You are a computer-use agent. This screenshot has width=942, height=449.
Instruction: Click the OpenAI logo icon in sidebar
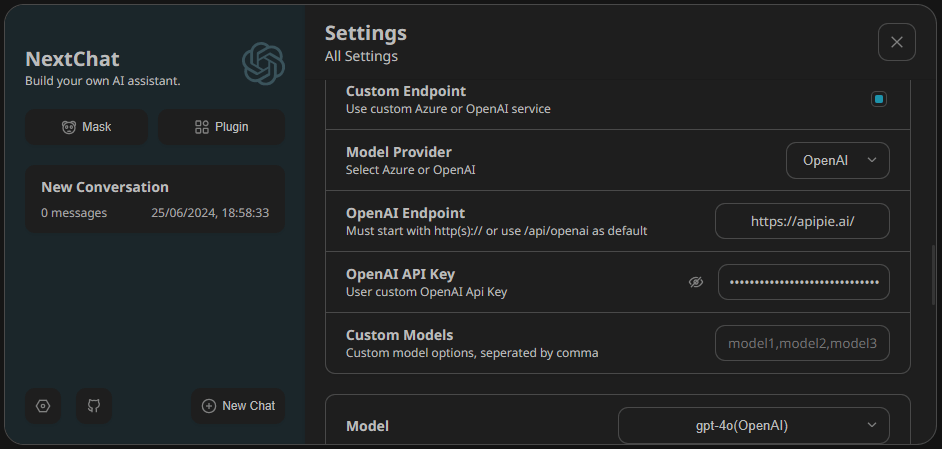tap(264, 64)
